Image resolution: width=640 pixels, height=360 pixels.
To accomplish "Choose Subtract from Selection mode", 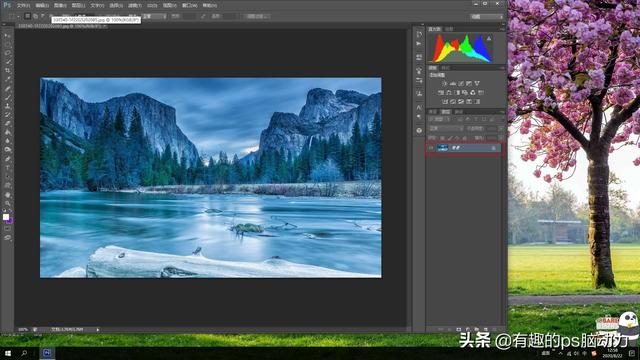I will coord(43,16).
